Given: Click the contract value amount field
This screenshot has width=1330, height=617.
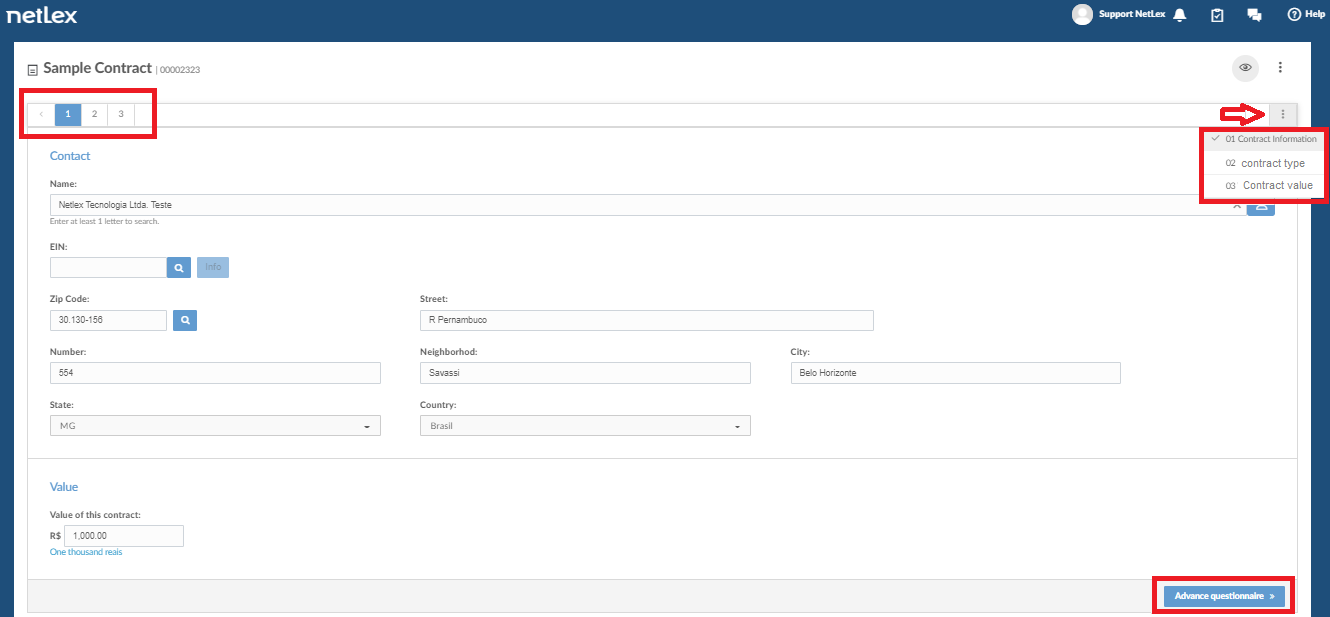Looking at the screenshot, I should point(124,536).
